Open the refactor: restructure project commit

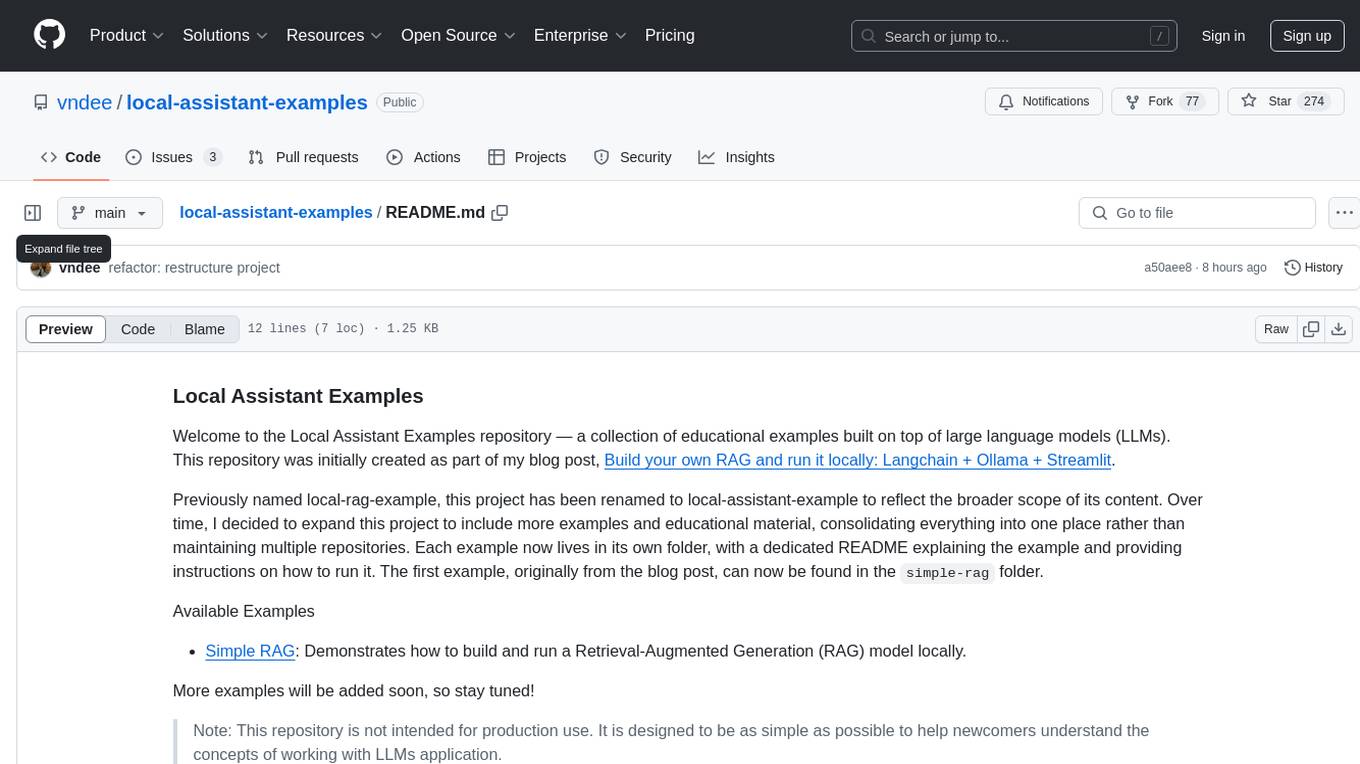point(194,268)
